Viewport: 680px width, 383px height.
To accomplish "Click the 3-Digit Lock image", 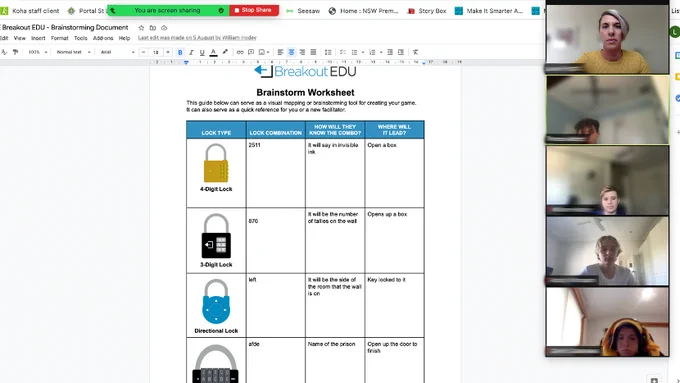I will click(x=216, y=236).
